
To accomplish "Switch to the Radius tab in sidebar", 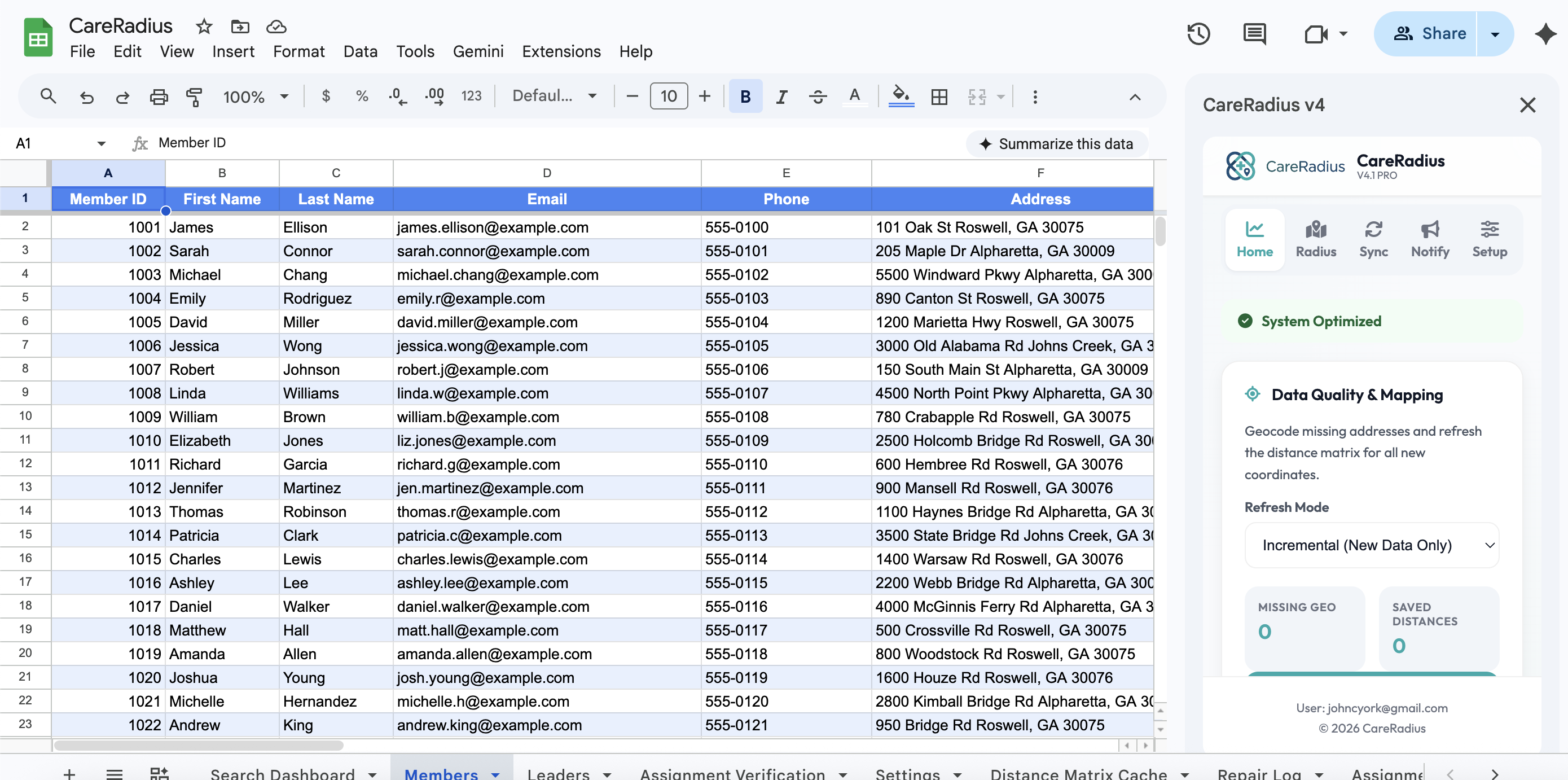I will pyautogui.click(x=1315, y=239).
